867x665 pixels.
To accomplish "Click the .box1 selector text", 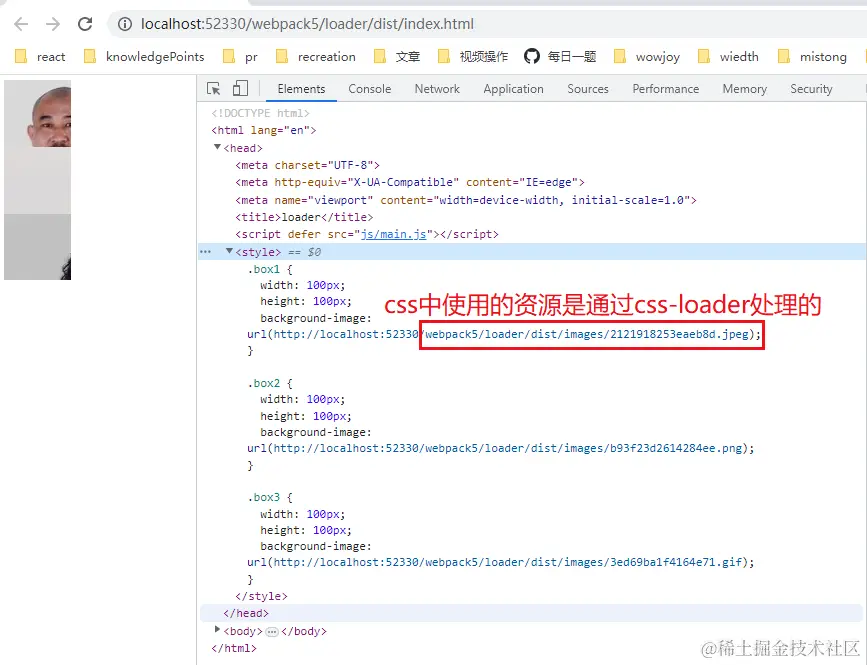I will 264,269.
